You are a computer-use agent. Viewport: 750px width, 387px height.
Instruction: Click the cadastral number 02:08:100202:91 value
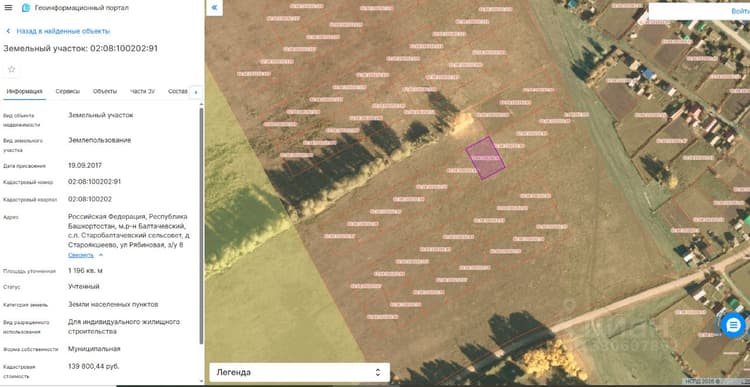pyautogui.click(x=94, y=182)
